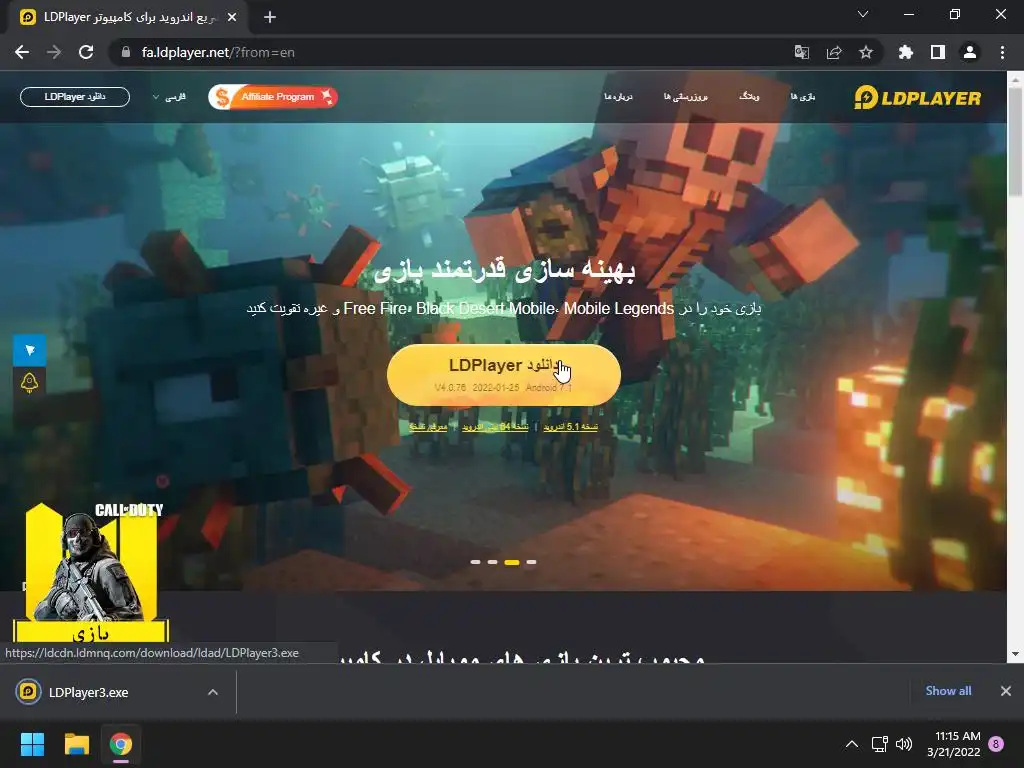Viewport: 1024px width, 768px height.
Task: Bookmark this page with the star icon
Action: [x=866, y=52]
